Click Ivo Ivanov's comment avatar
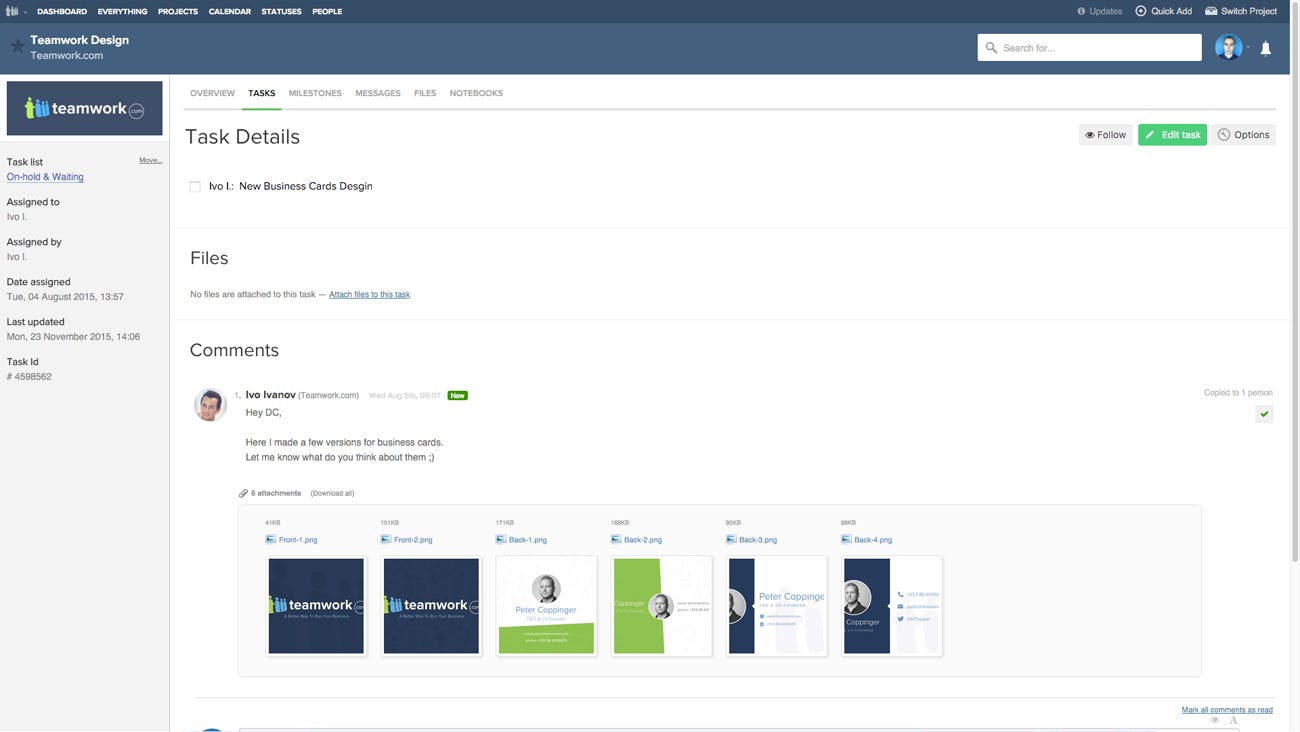 (x=210, y=404)
